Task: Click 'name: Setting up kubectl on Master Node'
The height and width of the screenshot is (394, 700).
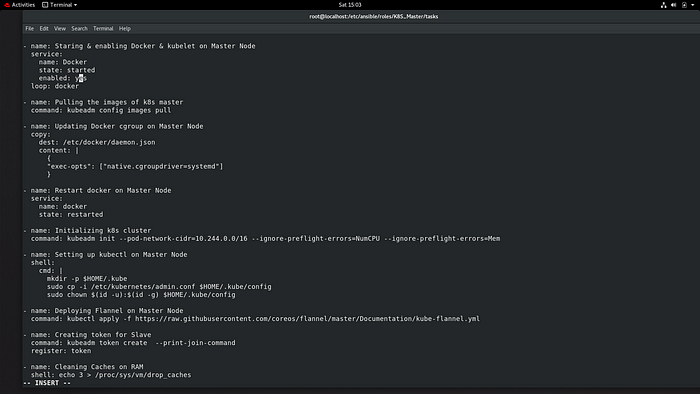Action: [109, 255]
